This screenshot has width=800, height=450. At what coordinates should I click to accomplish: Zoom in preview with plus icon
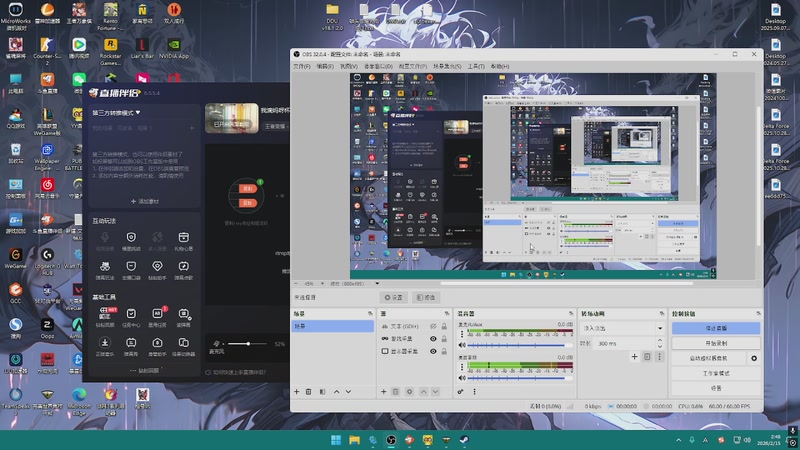322,284
